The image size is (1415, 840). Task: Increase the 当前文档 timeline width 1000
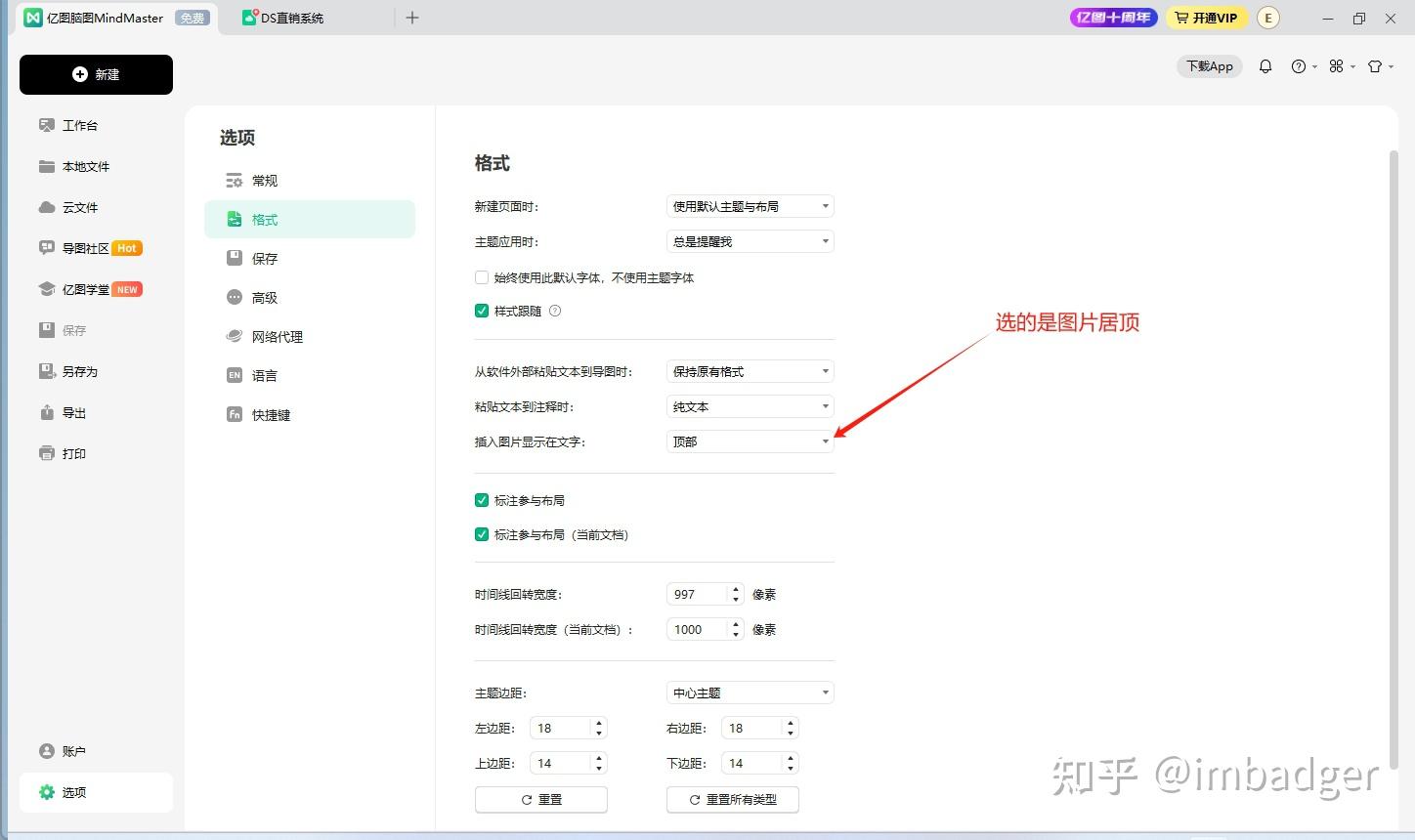(x=736, y=624)
